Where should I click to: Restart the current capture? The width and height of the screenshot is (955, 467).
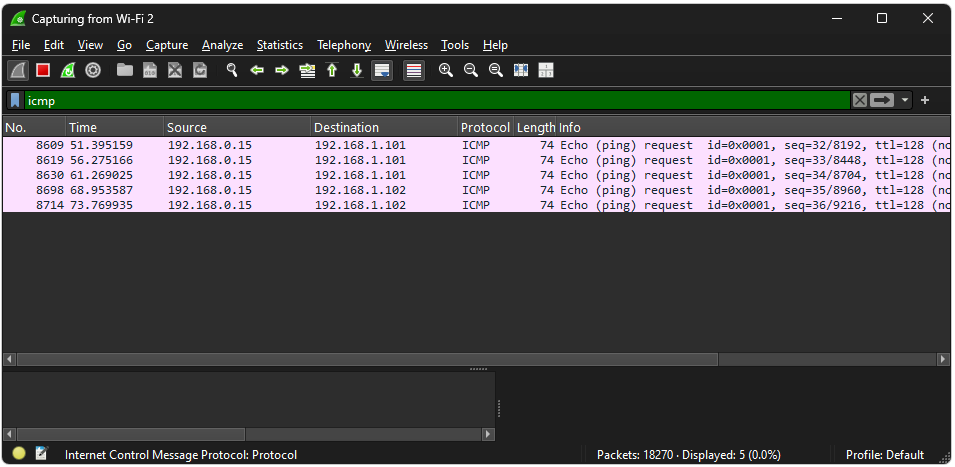click(68, 70)
